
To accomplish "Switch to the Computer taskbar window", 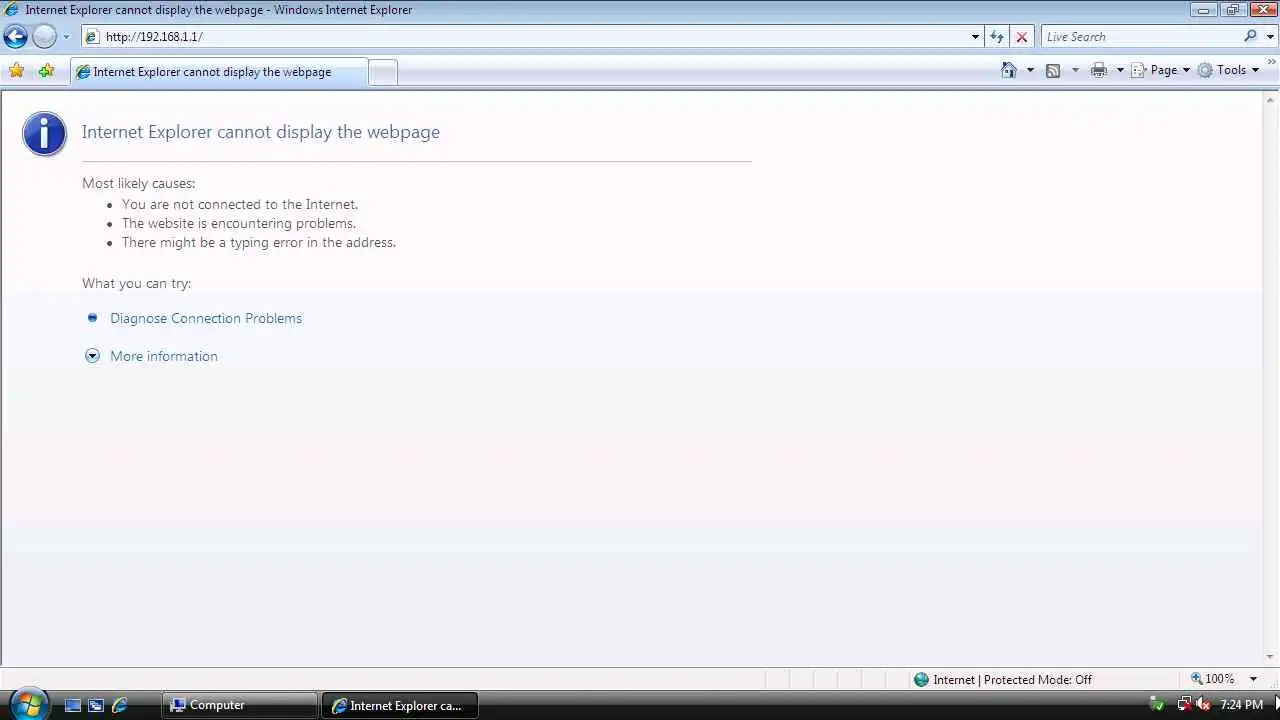I will coord(239,705).
